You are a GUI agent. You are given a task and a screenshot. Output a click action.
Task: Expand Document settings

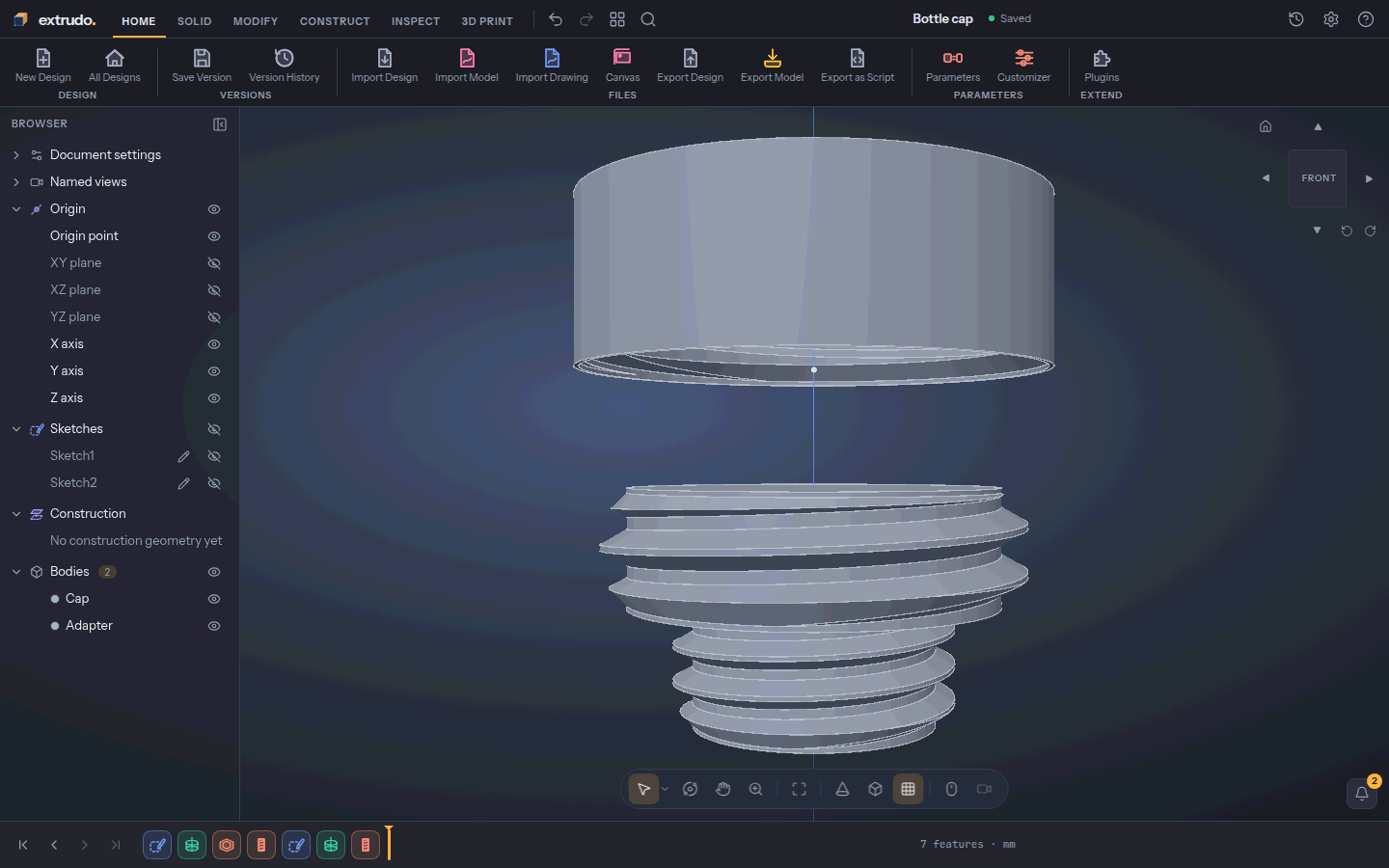[x=16, y=155]
